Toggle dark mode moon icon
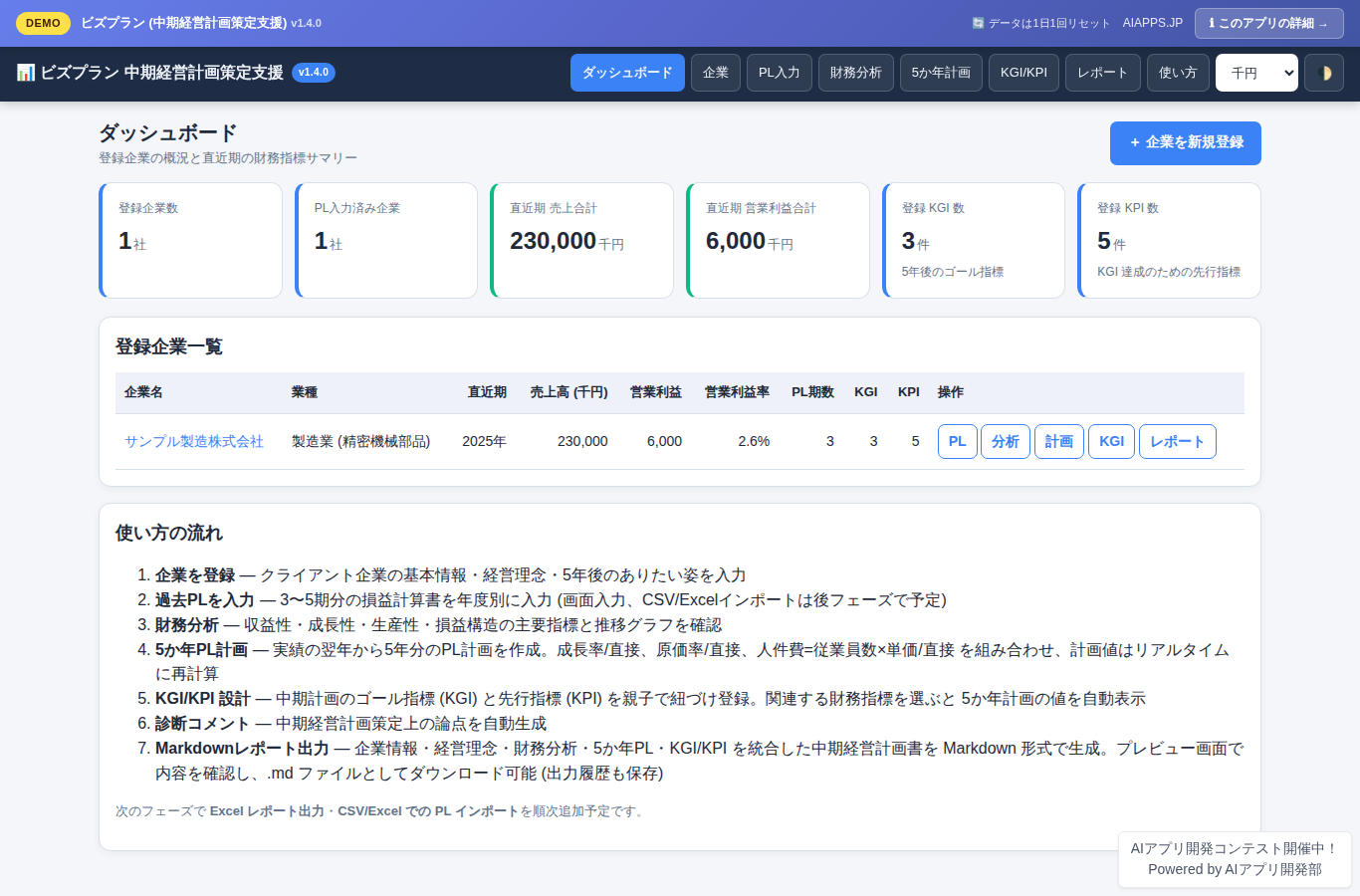Image resolution: width=1360 pixels, height=896 pixels. pyautogui.click(x=1324, y=73)
